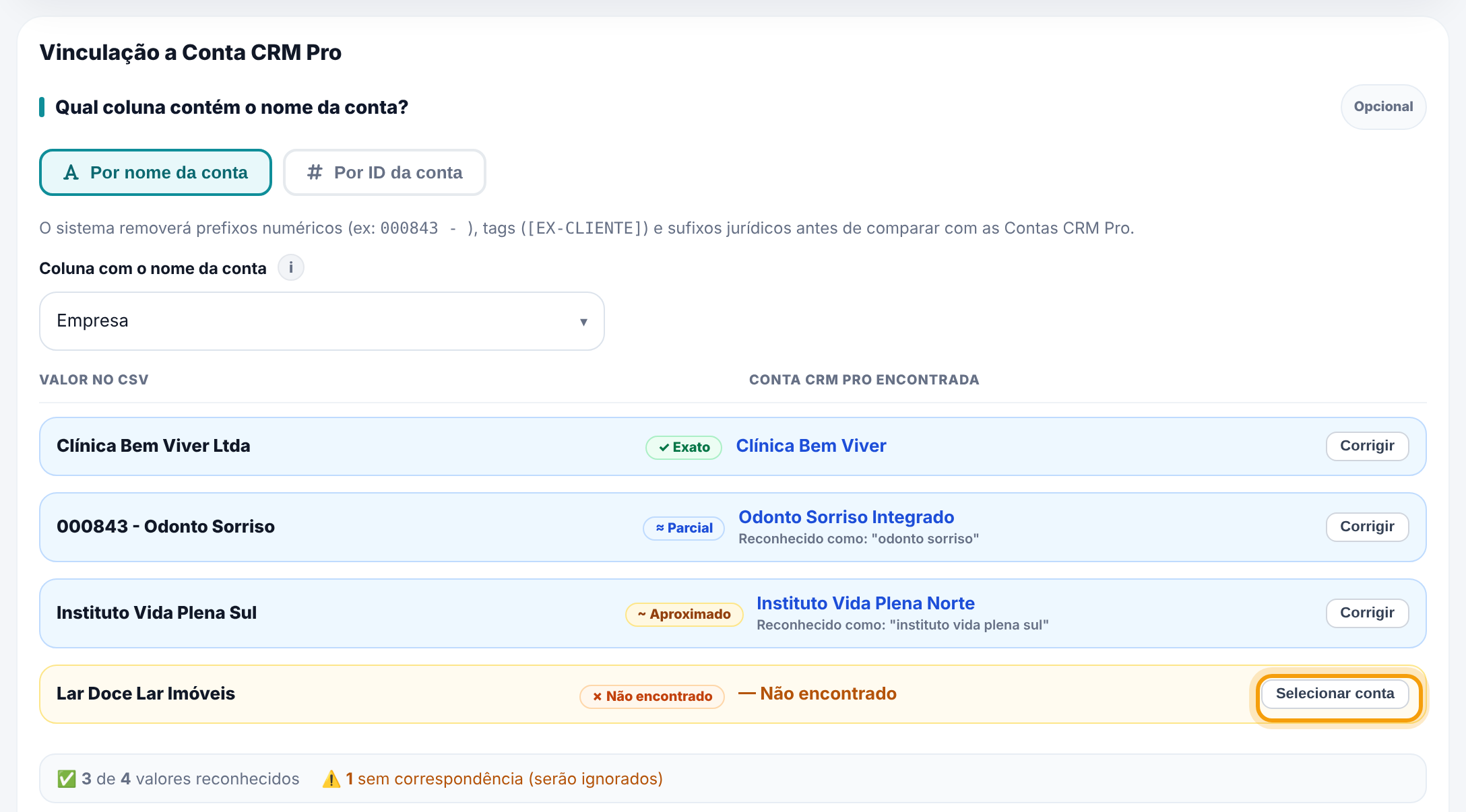
Task: Click the letter A icon on name option
Action: (x=71, y=173)
